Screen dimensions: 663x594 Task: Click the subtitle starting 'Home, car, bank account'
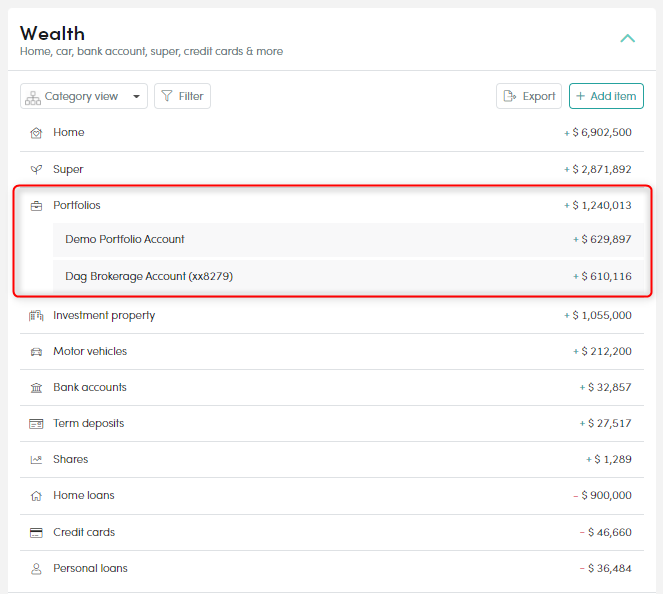point(151,52)
